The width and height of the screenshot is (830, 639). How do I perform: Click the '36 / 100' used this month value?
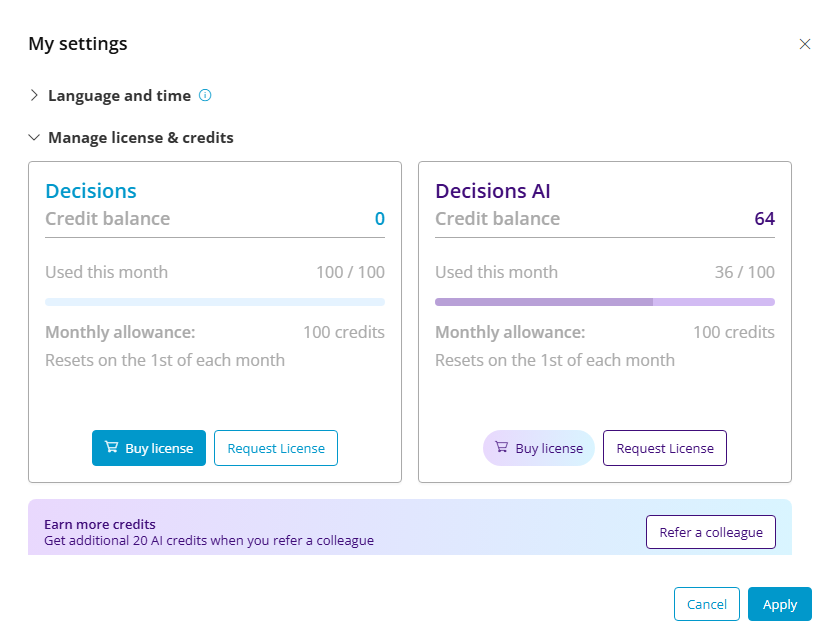point(745,272)
